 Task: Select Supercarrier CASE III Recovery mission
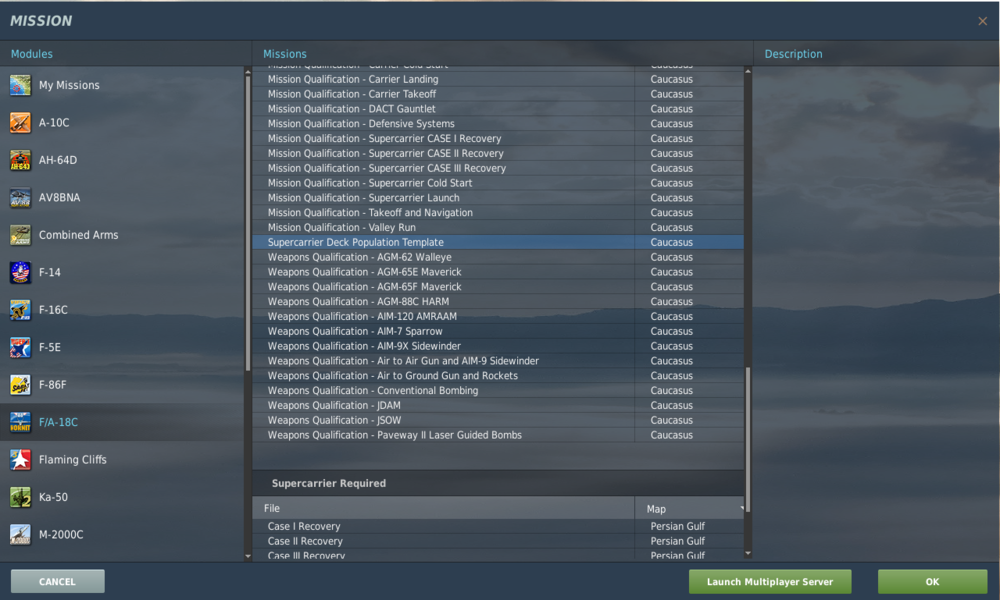tap(497, 168)
